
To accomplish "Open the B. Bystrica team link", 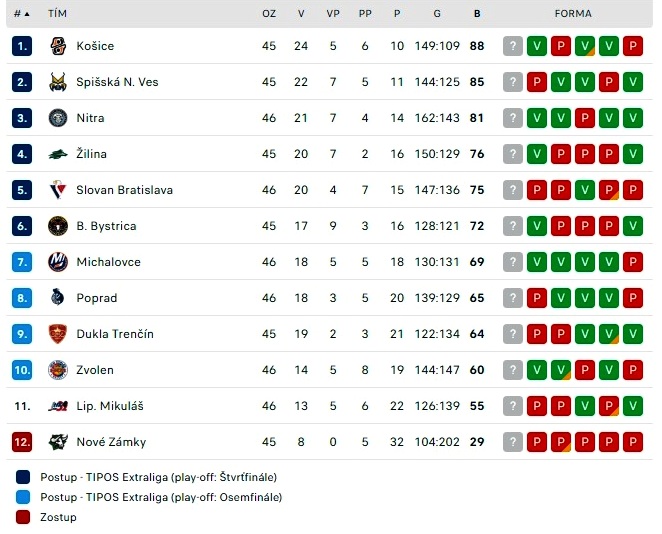I will tap(106, 226).
